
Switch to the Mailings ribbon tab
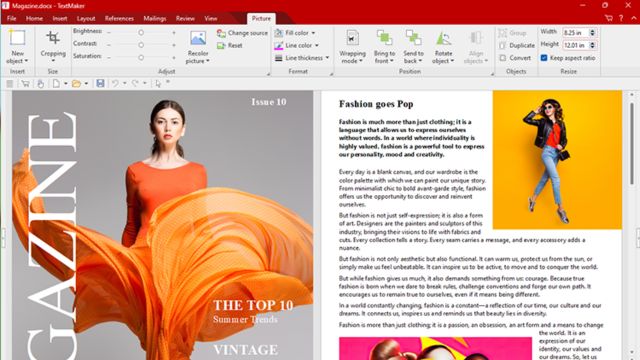pos(155,18)
